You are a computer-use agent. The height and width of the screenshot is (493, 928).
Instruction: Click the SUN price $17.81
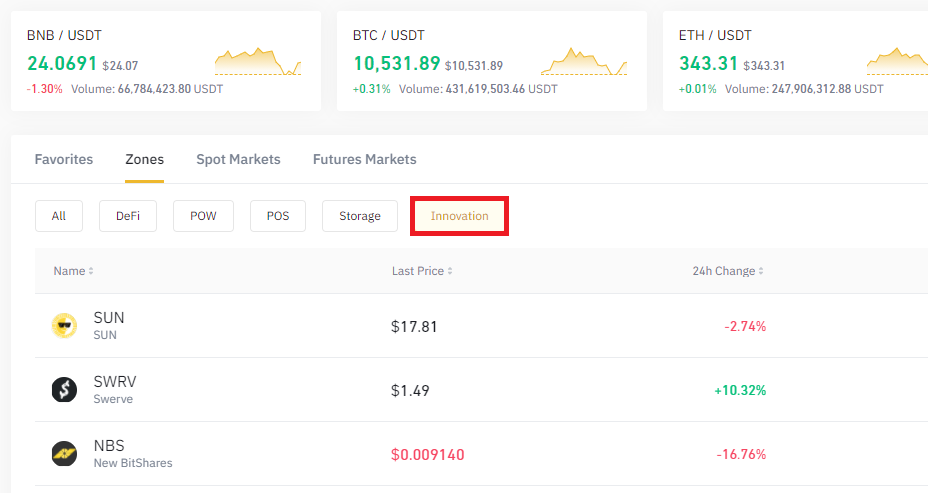[414, 327]
